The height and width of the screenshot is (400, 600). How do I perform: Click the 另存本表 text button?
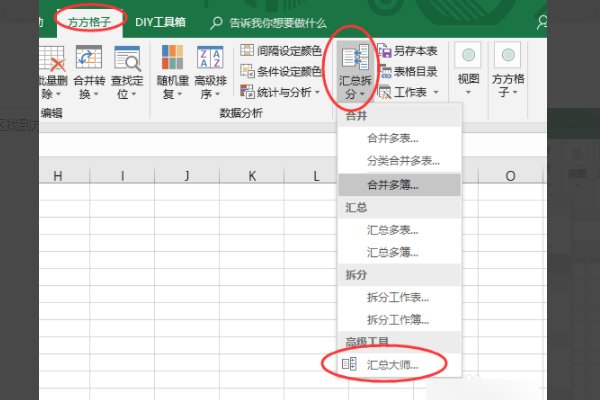[x=416, y=51]
